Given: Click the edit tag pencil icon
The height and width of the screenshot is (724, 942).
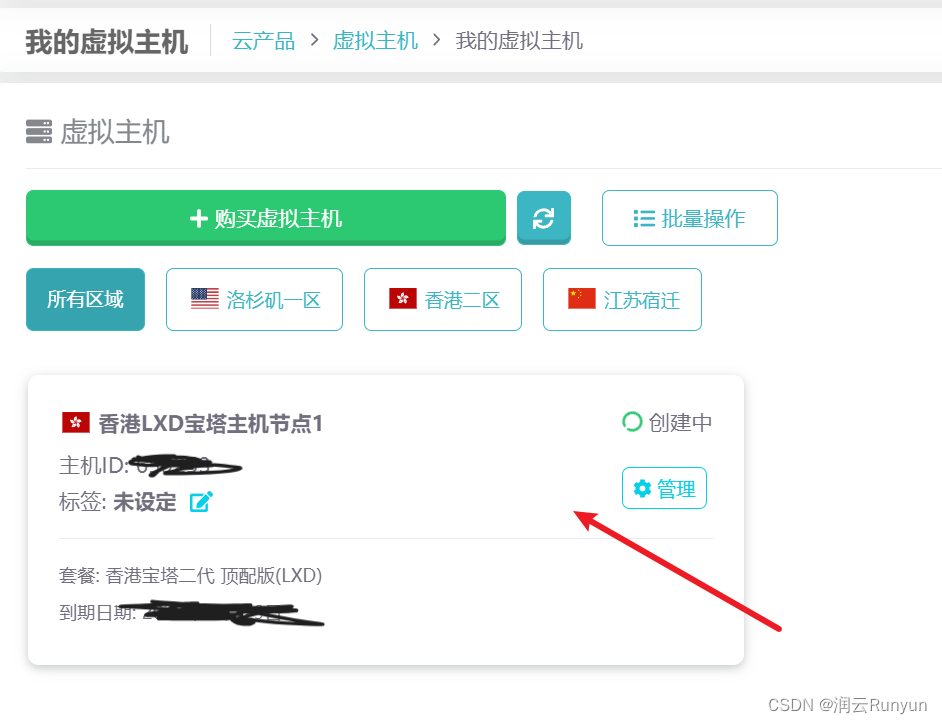Looking at the screenshot, I should tap(201, 502).
